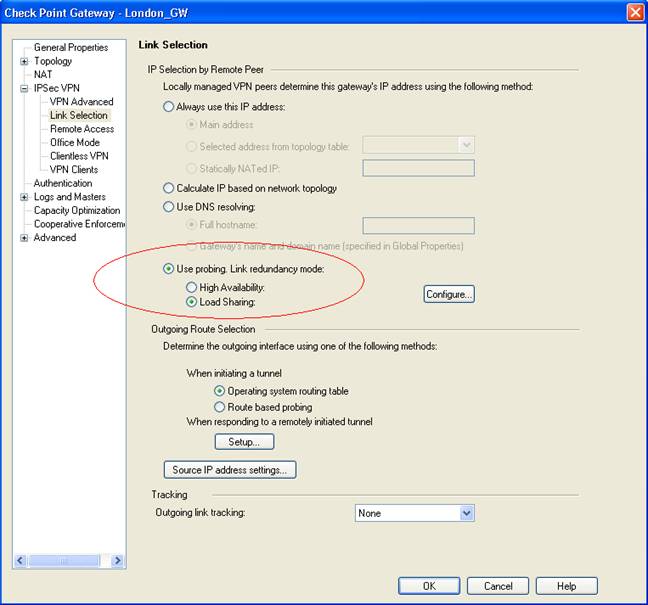Cancel the gateway properties dialog
This screenshot has height=605, width=648.
point(498,586)
